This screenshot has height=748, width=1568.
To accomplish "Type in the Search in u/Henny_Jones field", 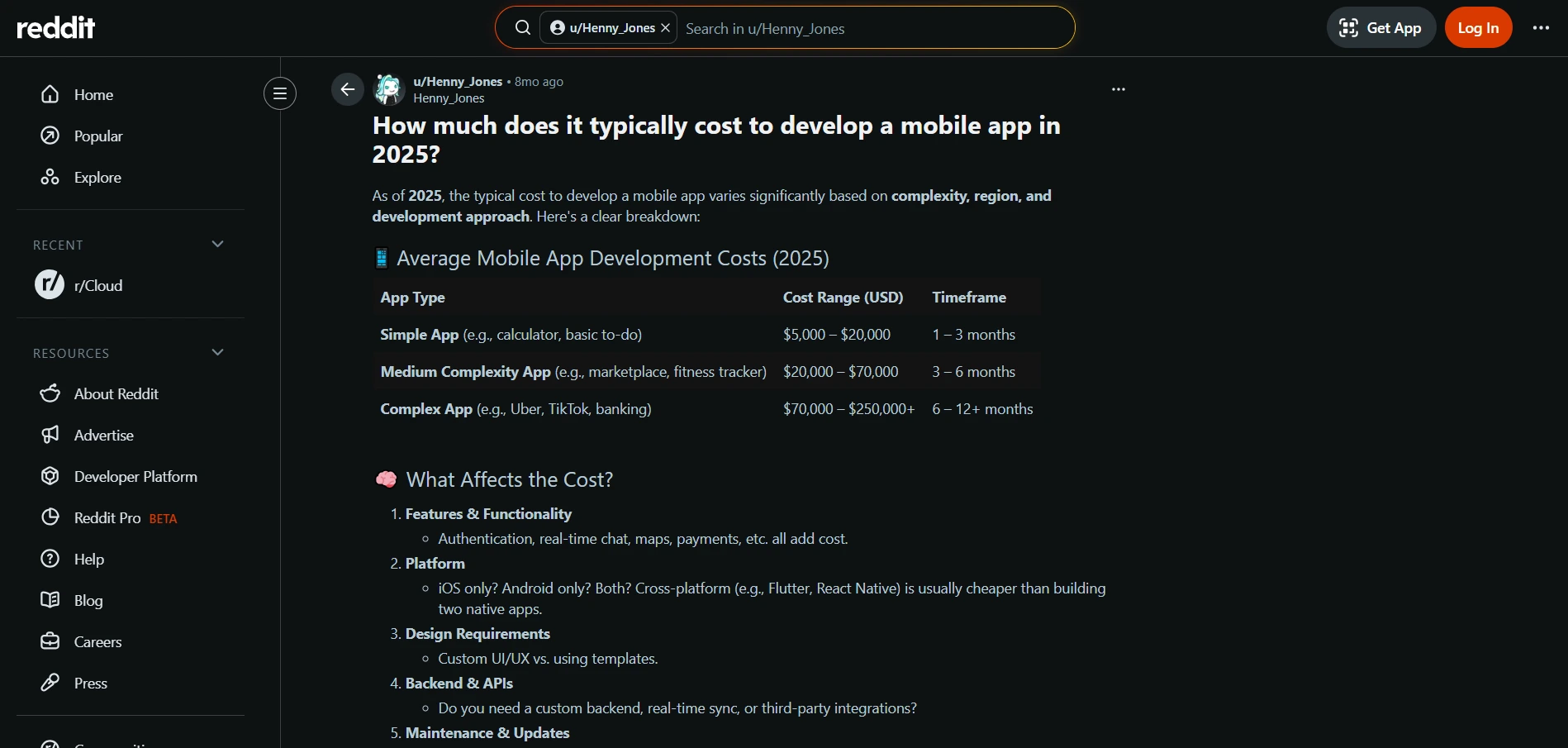I will click(867, 29).
